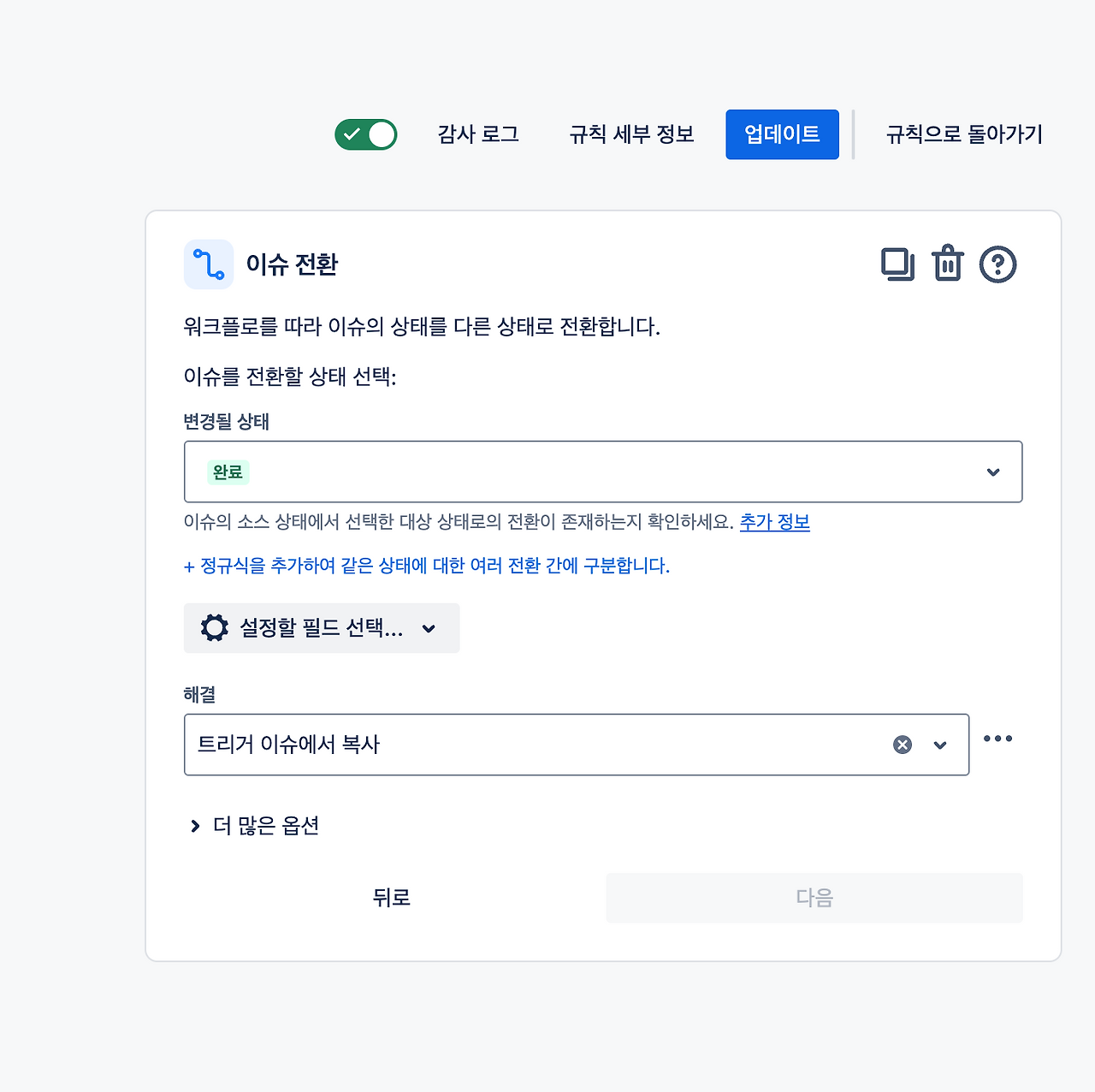Viewport: 1095px width, 1092px height.
Task: Open the 변경될 상태 dropdown
Action: coord(992,472)
